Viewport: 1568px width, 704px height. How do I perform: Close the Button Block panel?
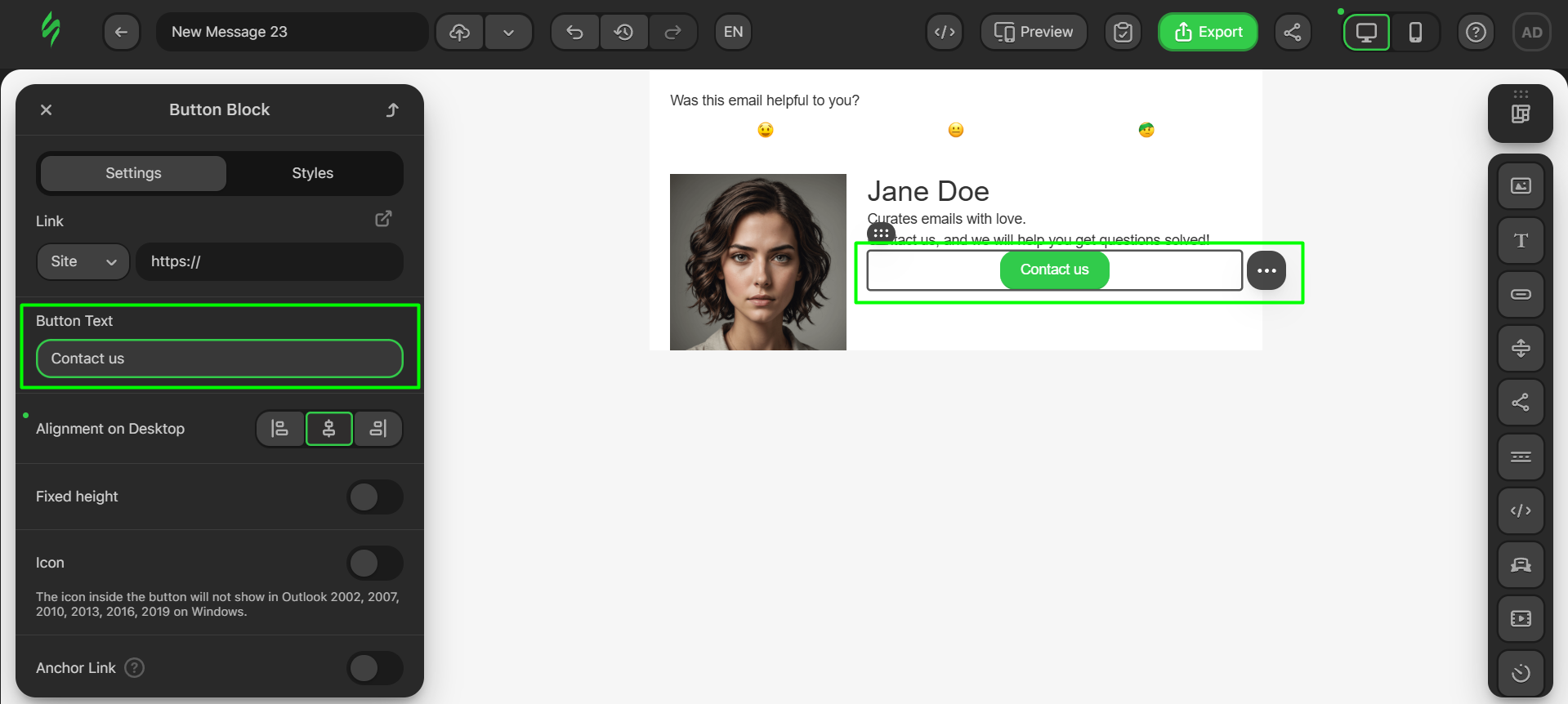(47, 109)
